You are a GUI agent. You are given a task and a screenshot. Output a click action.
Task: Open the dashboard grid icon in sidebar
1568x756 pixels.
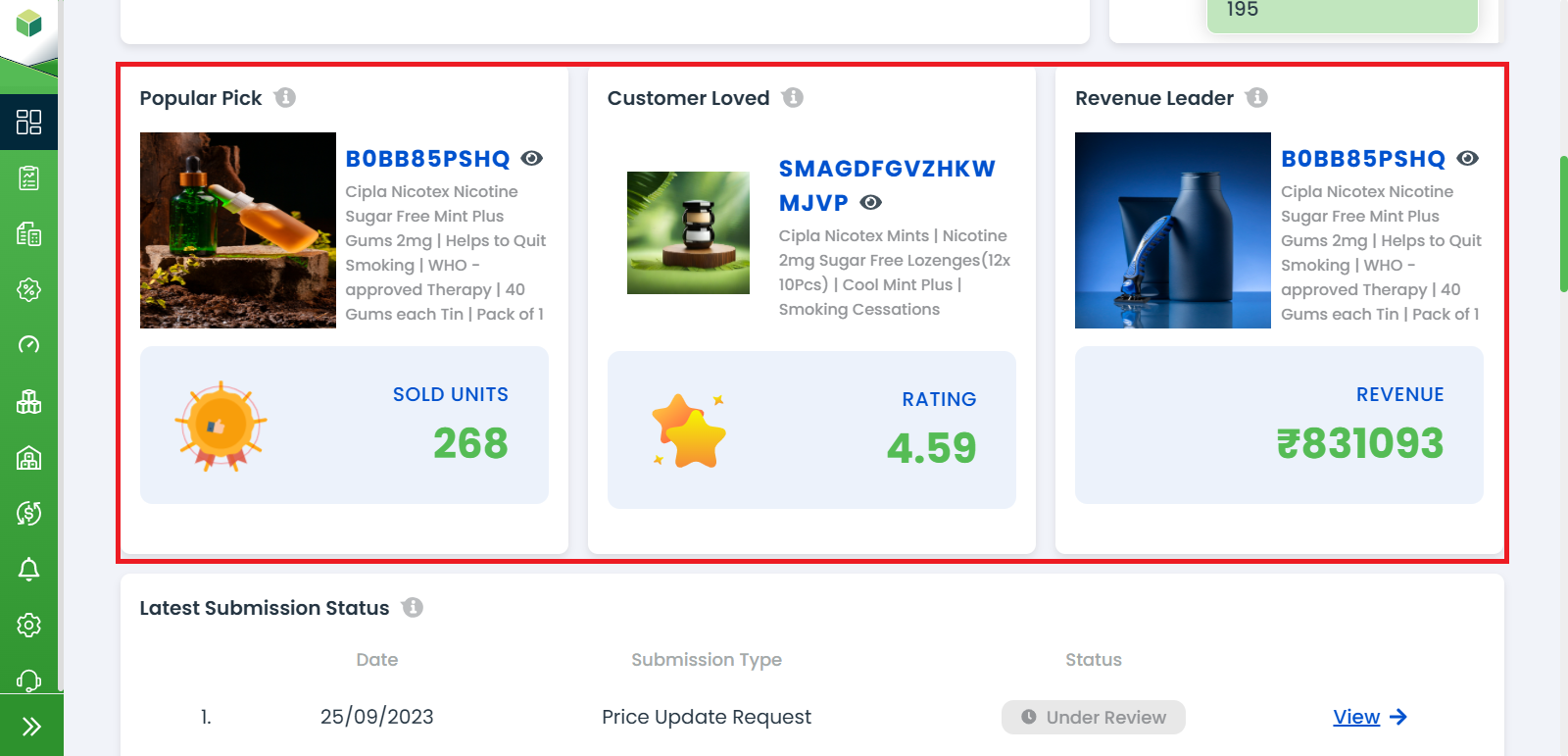pyautogui.click(x=29, y=122)
